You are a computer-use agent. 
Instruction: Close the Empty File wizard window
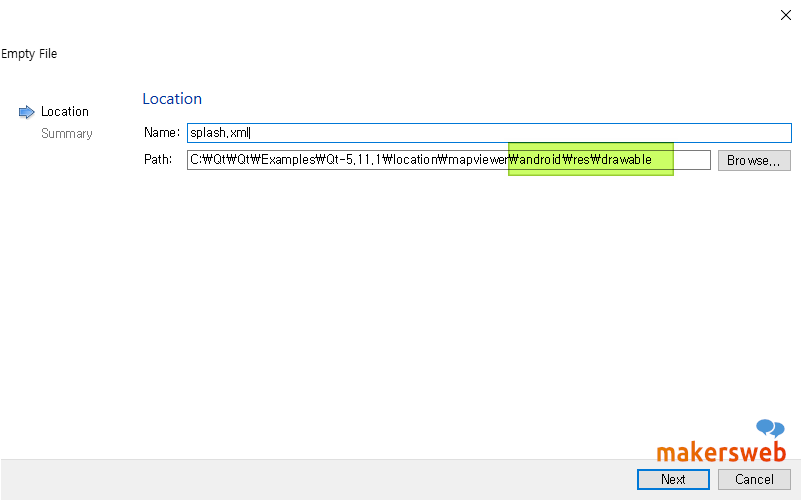pyautogui.click(x=785, y=14)
